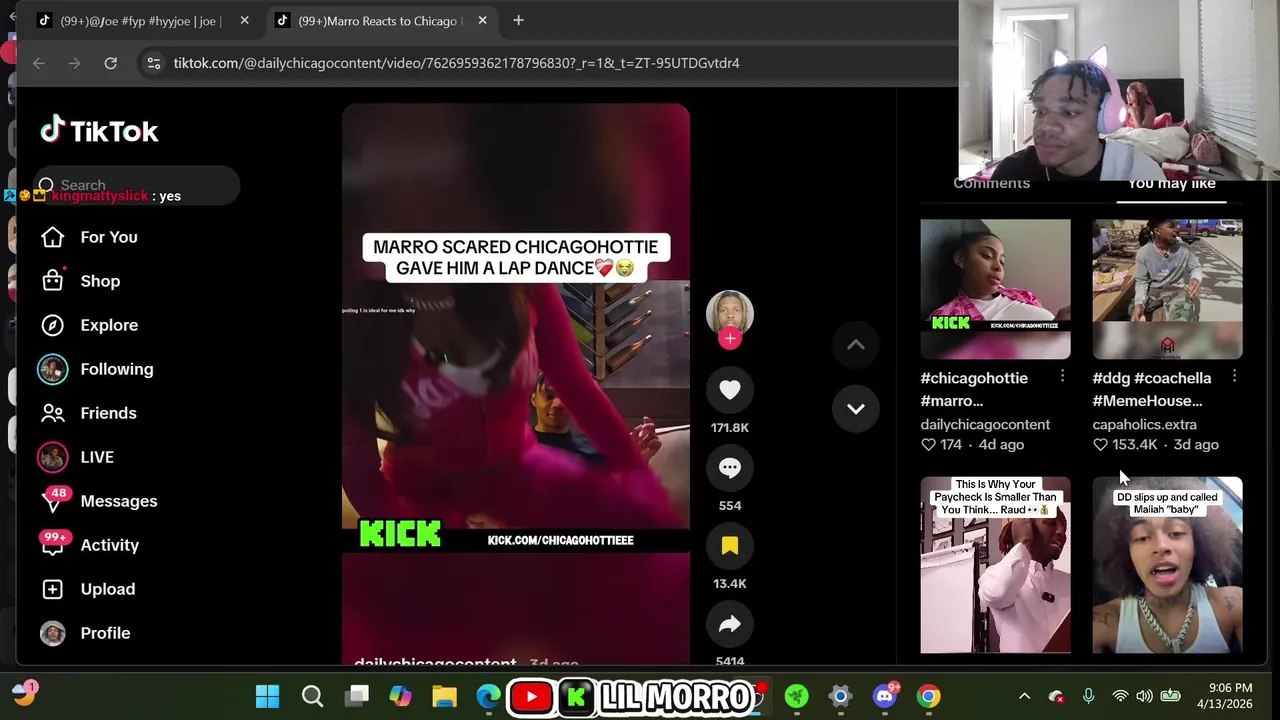Open the Settings gear on the taskbar
The image size is (1280, 720).
click(x=840, y=697)
